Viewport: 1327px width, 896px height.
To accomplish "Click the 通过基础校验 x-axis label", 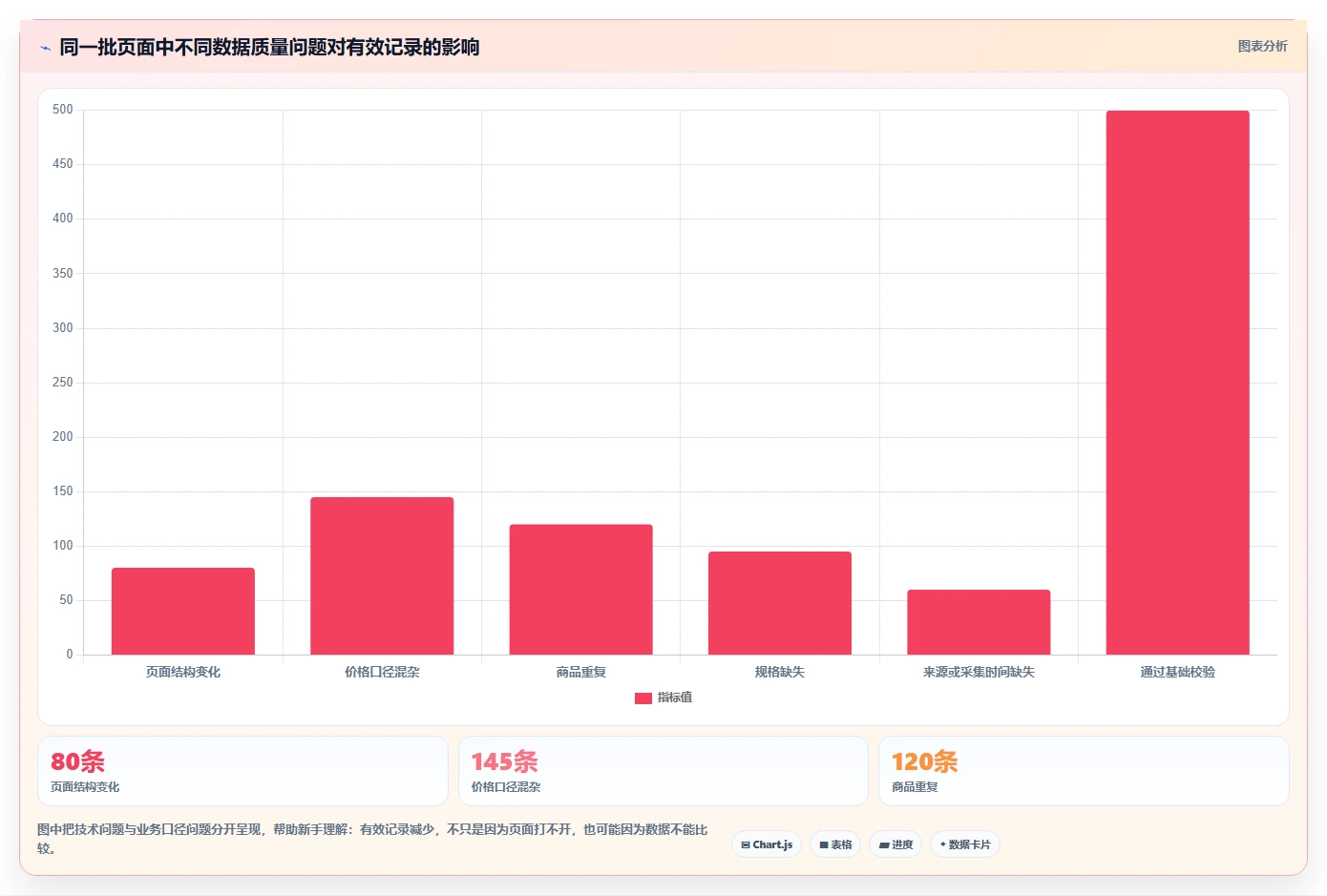I will [1178, 672].
